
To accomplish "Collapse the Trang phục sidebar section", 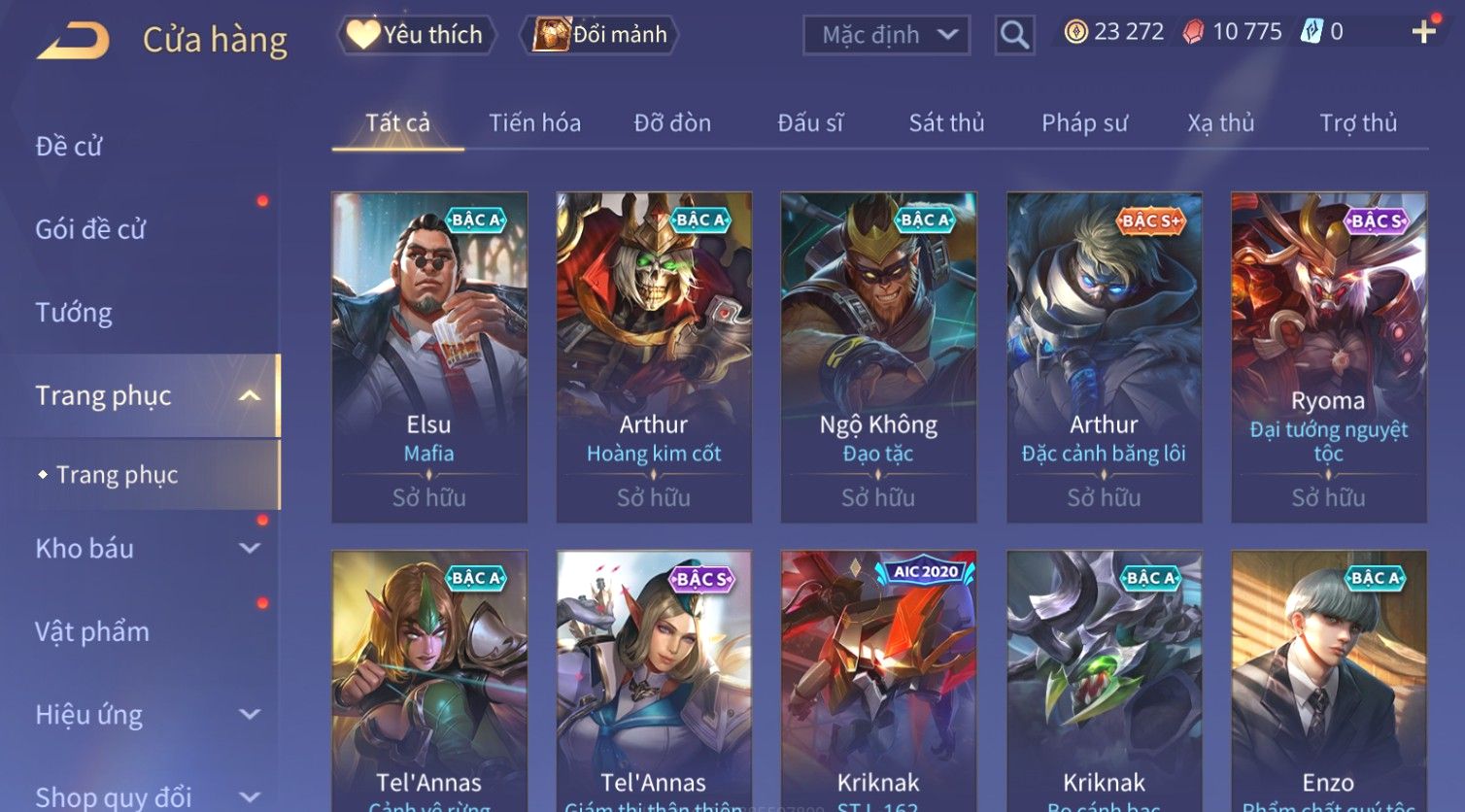I will [250, 395].
